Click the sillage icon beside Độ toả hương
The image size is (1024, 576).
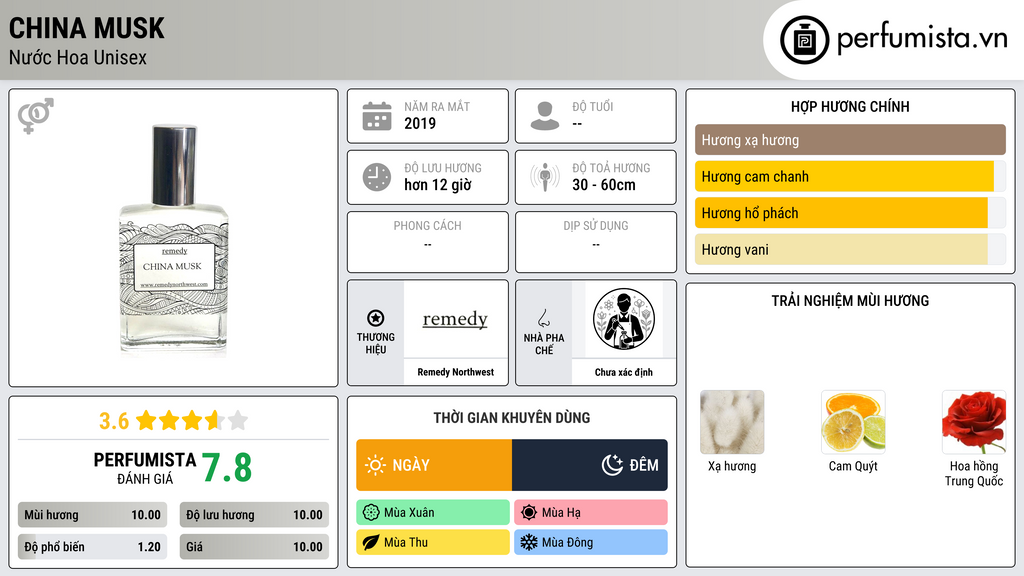coord(545,177)
